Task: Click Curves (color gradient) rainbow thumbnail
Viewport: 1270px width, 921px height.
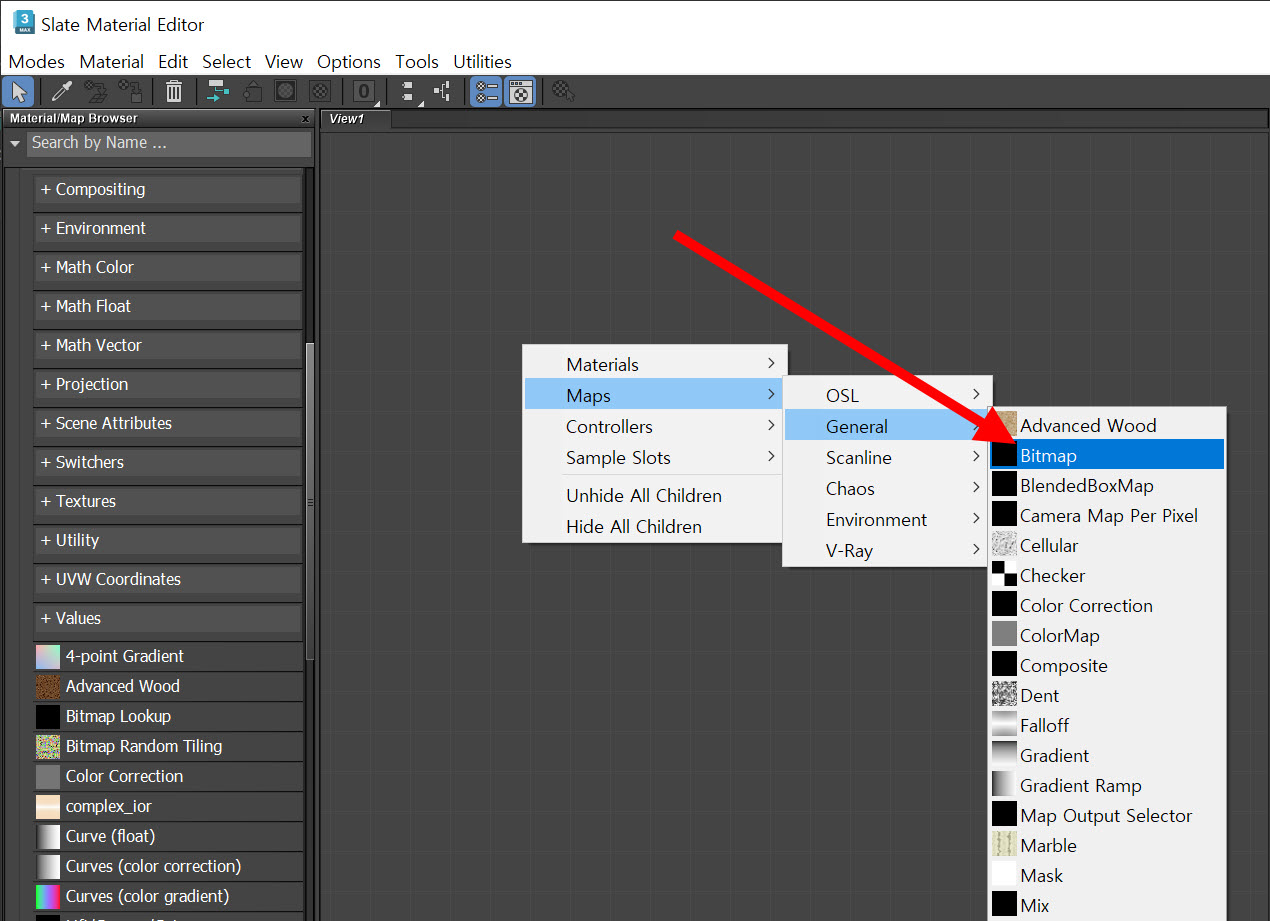Action: [48, 897]
